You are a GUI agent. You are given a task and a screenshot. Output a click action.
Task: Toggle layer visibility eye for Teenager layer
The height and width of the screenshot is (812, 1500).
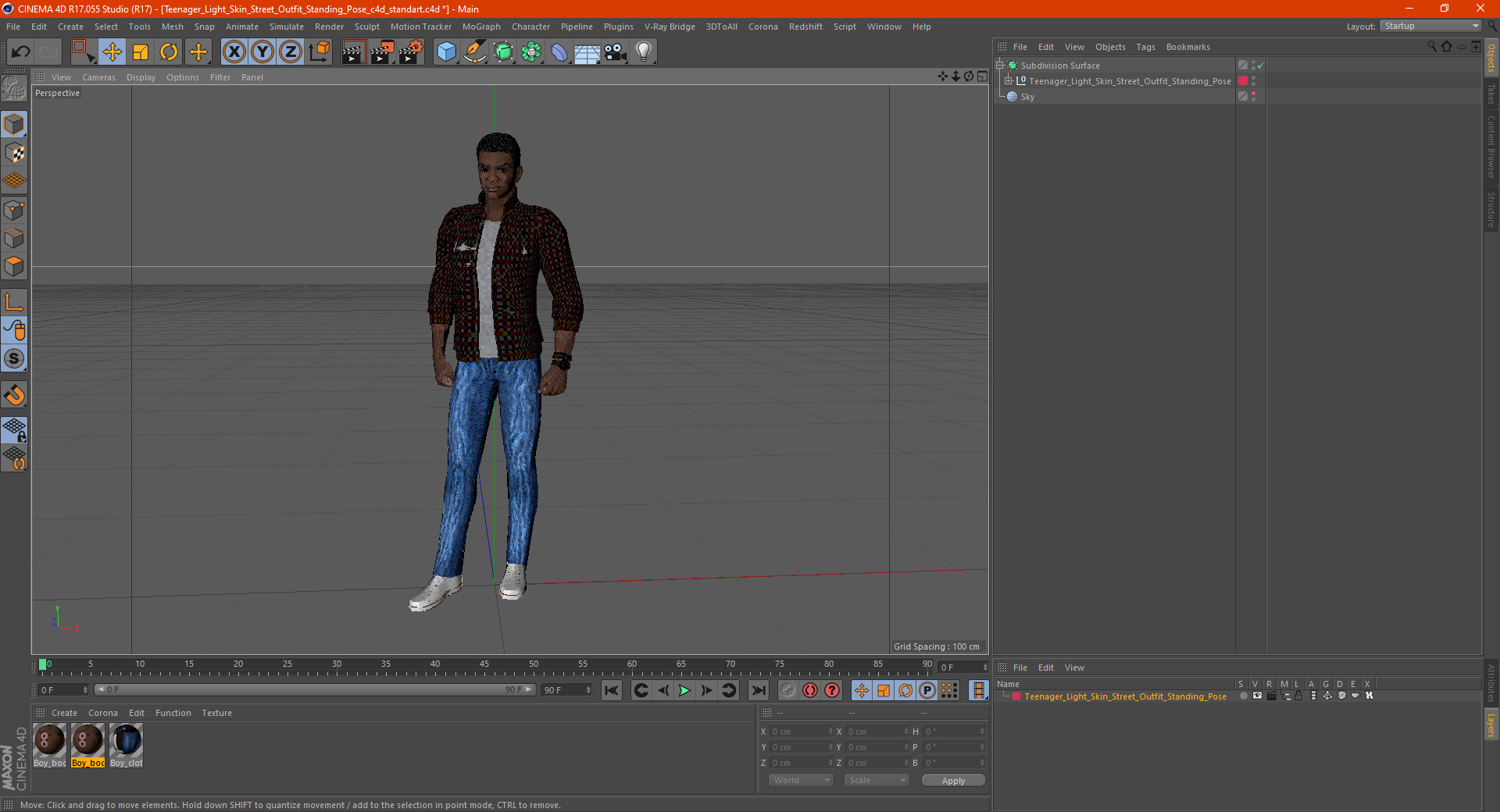[x=1257, y=696]
